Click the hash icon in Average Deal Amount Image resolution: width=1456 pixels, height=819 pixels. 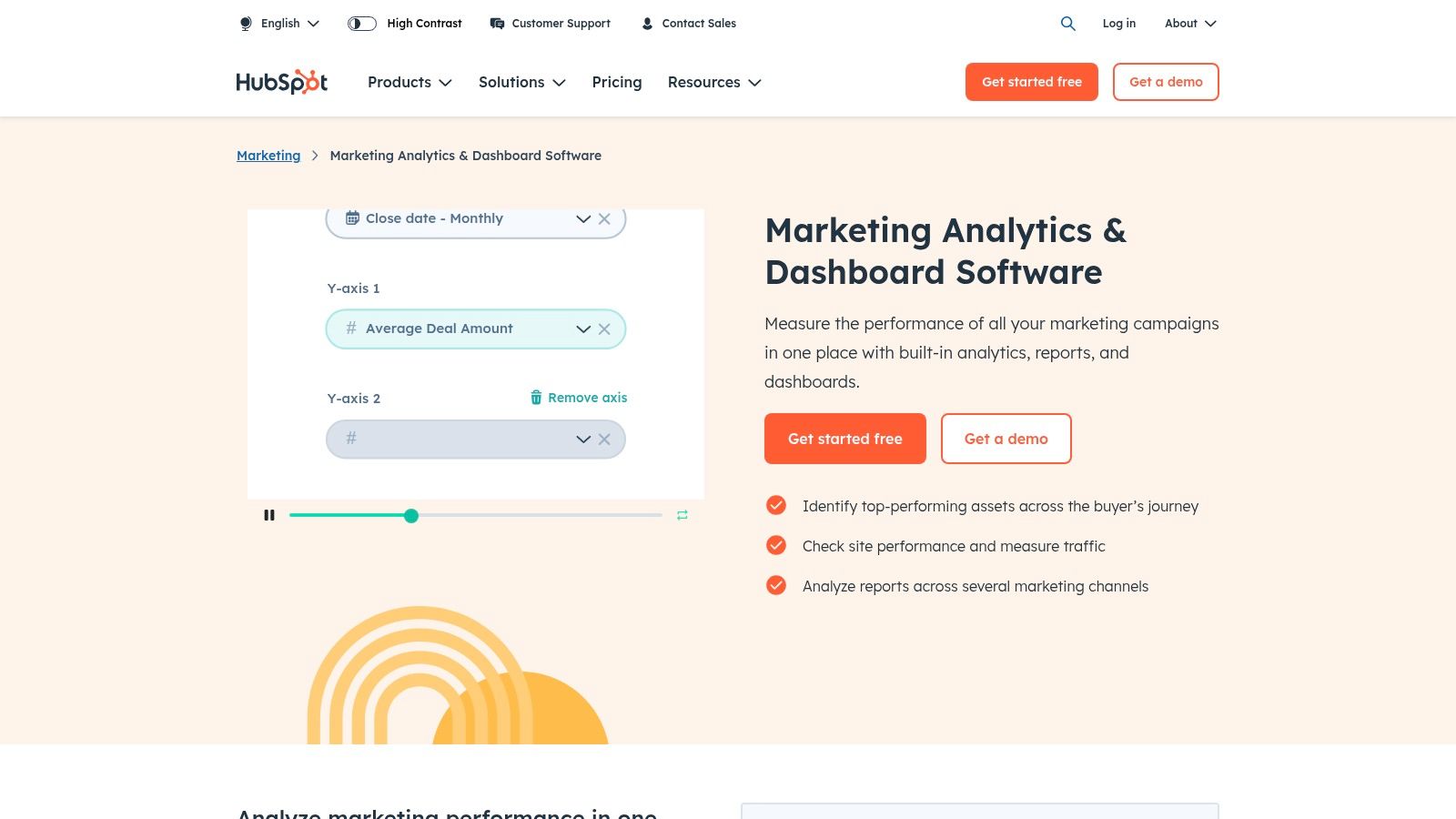pos(351,329)
